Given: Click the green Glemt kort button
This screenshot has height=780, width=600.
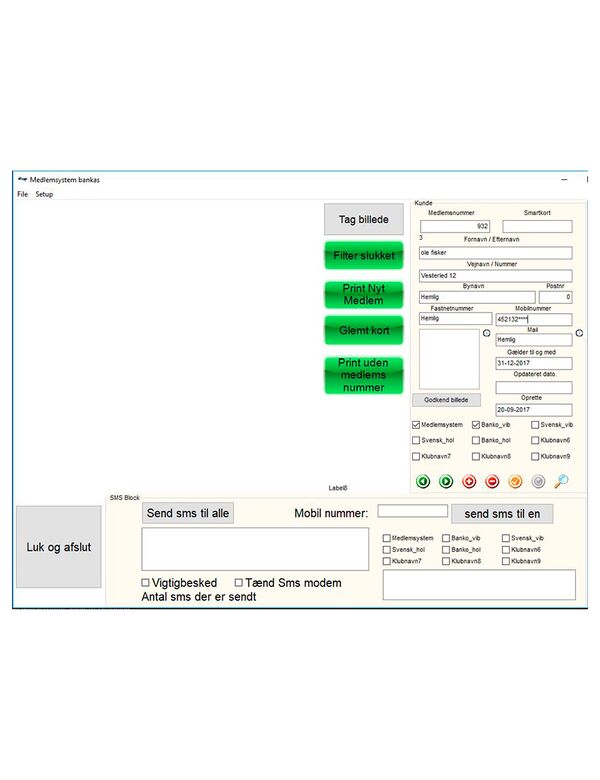Looking at the screenshot, I should [363, 329].
